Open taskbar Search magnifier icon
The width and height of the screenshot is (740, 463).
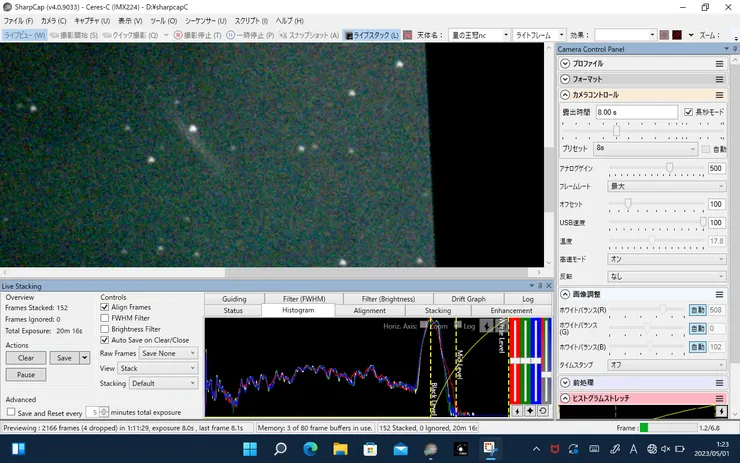point(280,449)
